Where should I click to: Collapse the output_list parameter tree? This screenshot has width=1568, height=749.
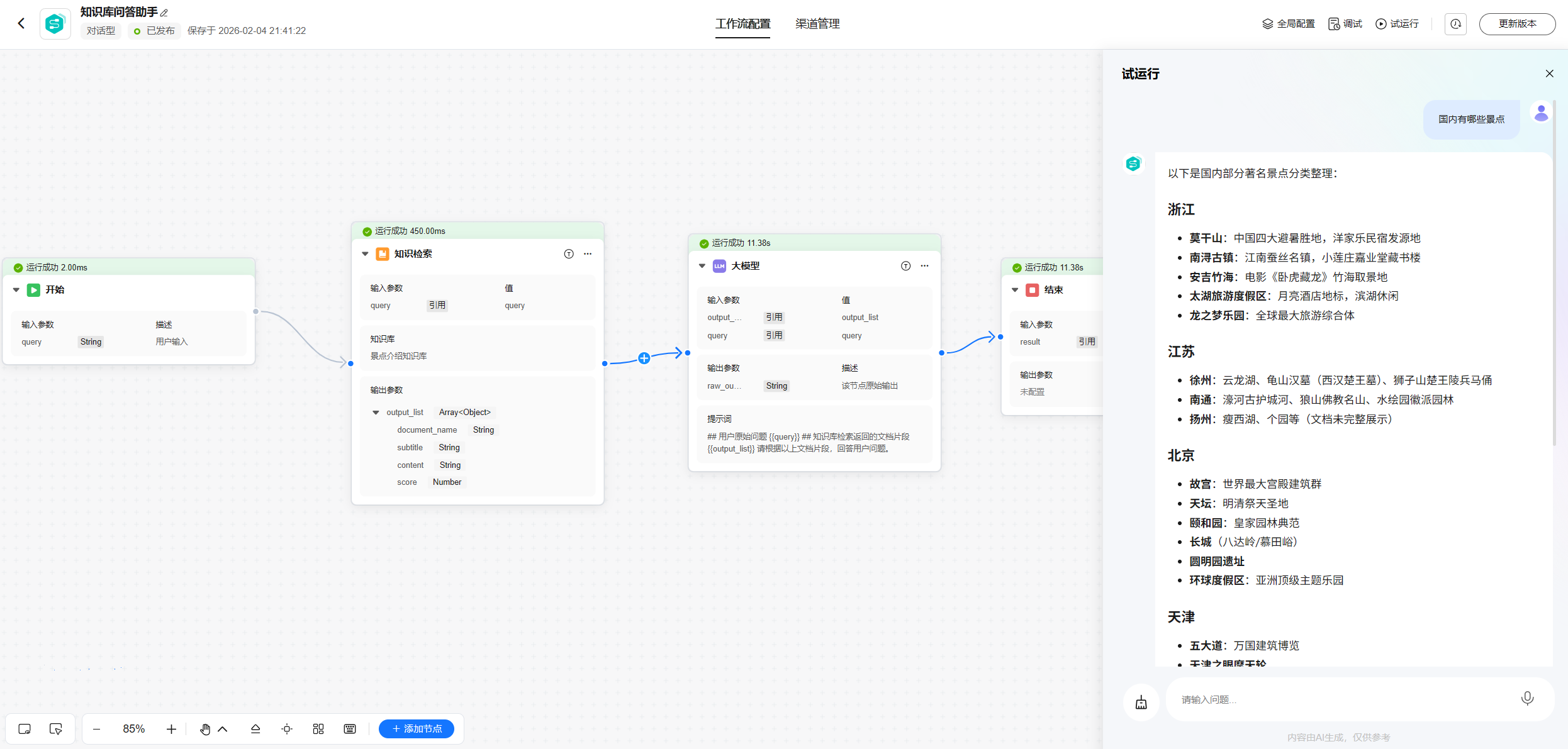376,413
